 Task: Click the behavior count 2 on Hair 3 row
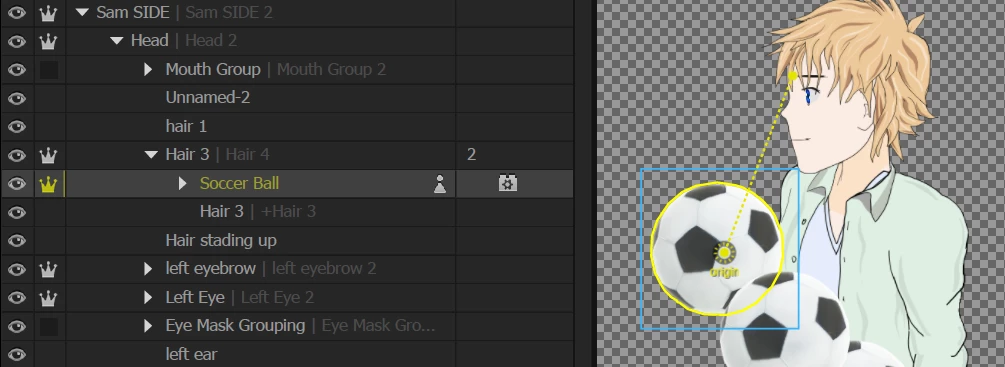pyautogui.click(x=472, y=154)
